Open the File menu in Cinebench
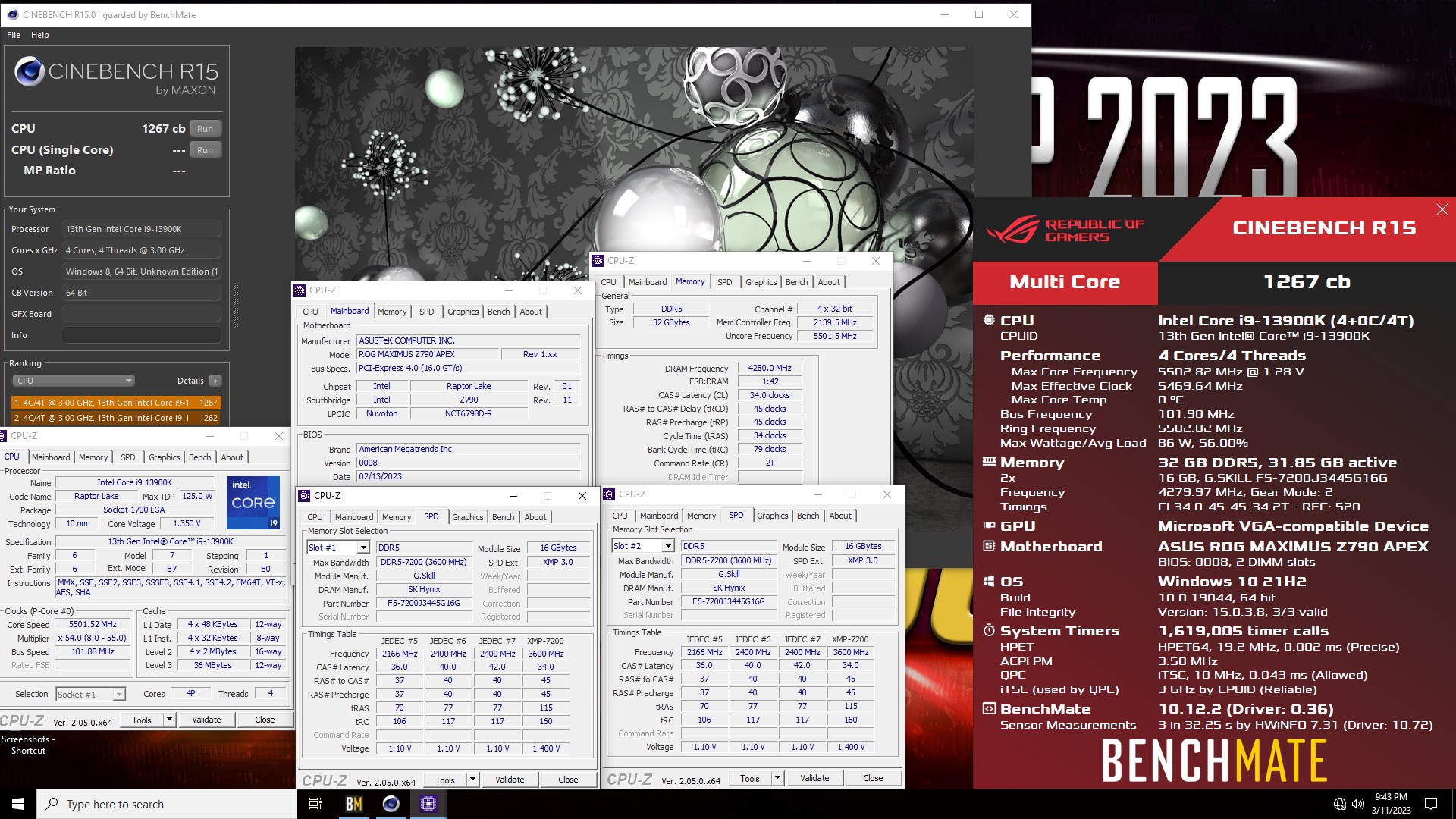 coord(14,35)
